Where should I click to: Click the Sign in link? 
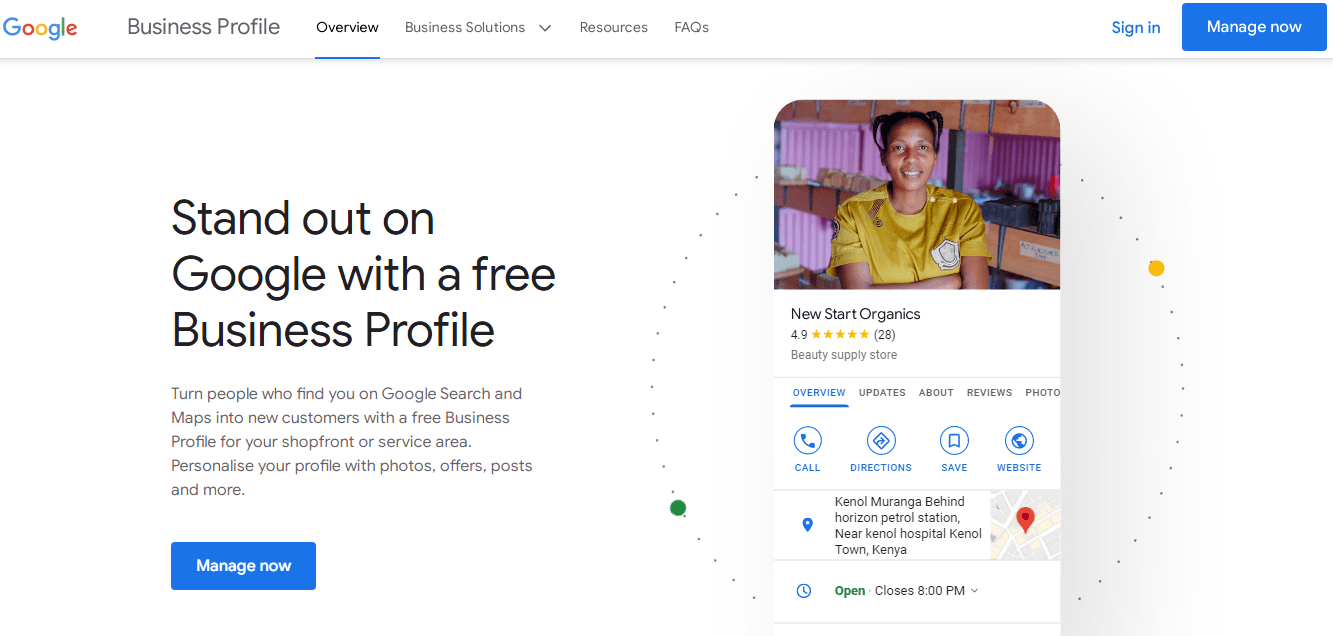pos(1136,28)
